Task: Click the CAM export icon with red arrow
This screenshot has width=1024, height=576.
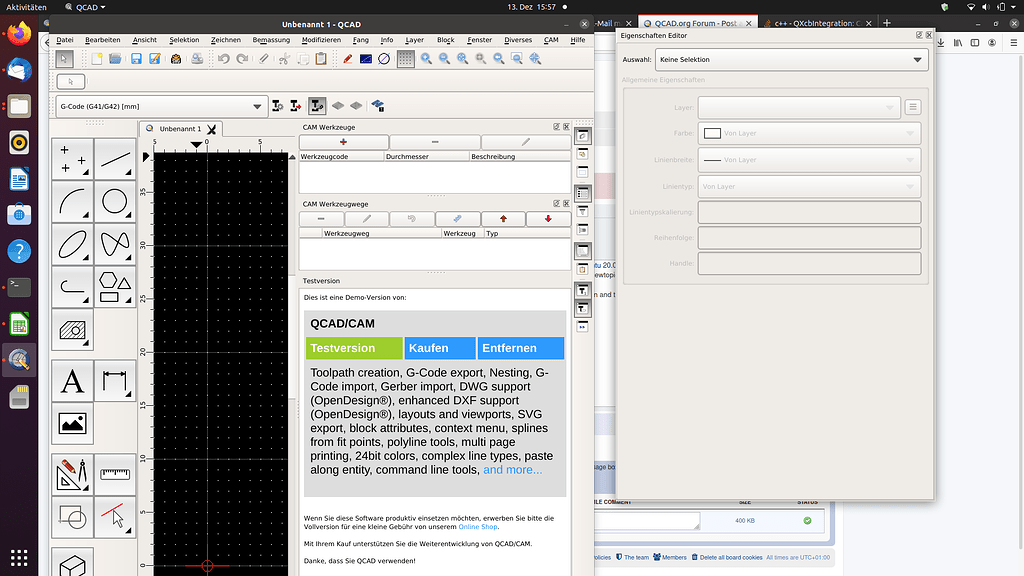Action: 296,106
